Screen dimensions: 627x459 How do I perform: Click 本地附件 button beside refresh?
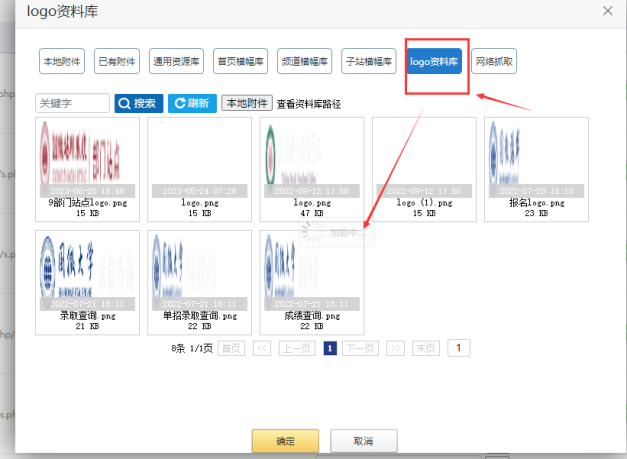246,103
